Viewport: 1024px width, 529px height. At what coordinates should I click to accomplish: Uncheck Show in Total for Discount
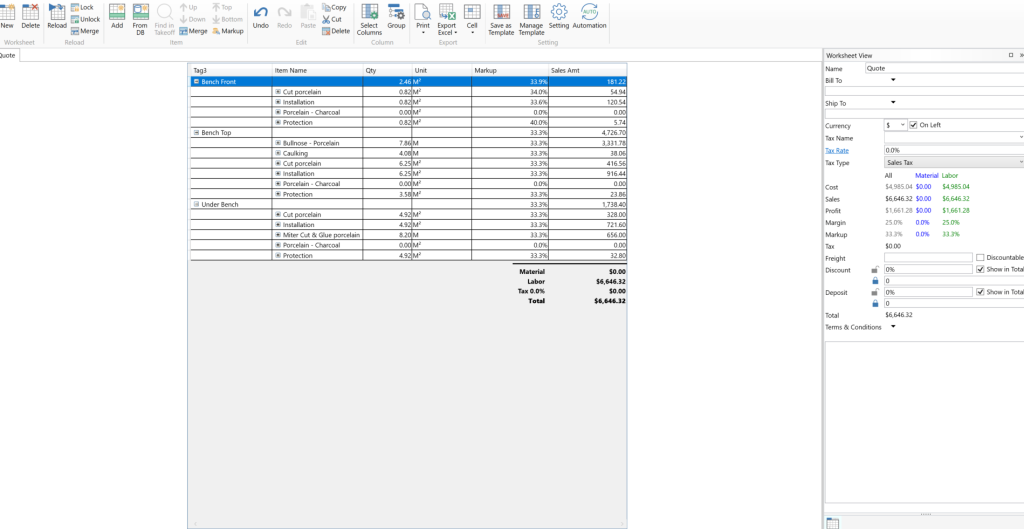980,270
